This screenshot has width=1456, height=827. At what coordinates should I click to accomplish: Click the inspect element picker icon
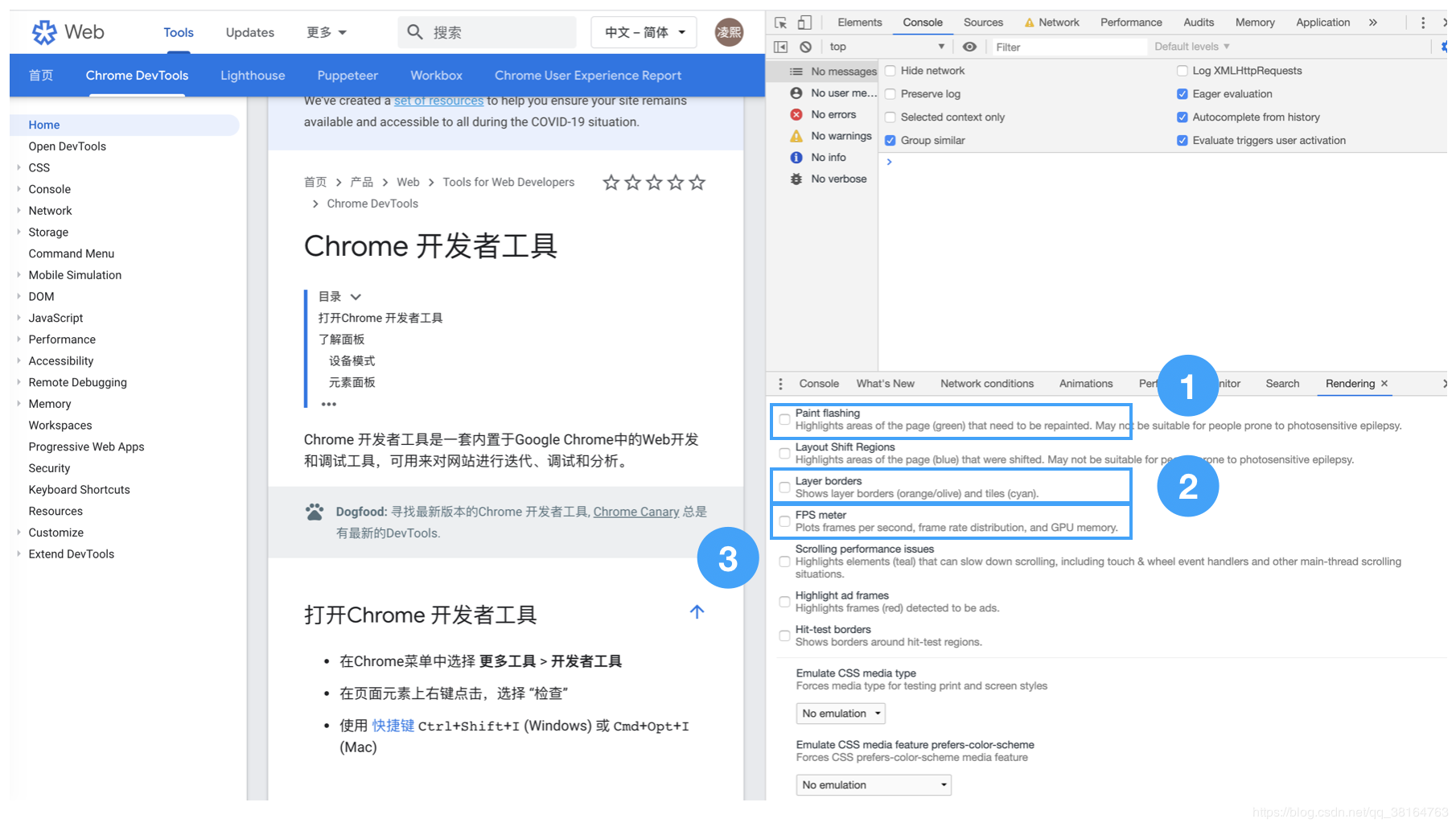780,23
